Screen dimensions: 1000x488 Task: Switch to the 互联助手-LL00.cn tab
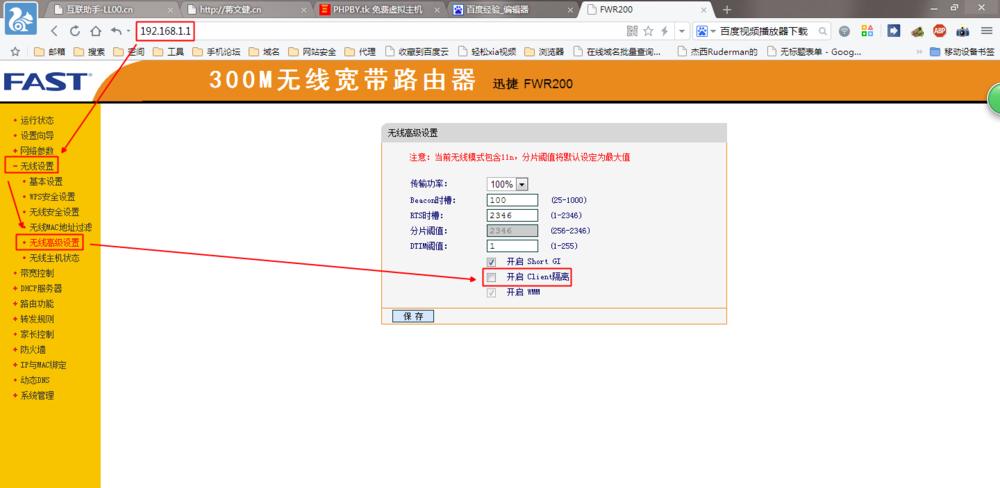(114, 10)
